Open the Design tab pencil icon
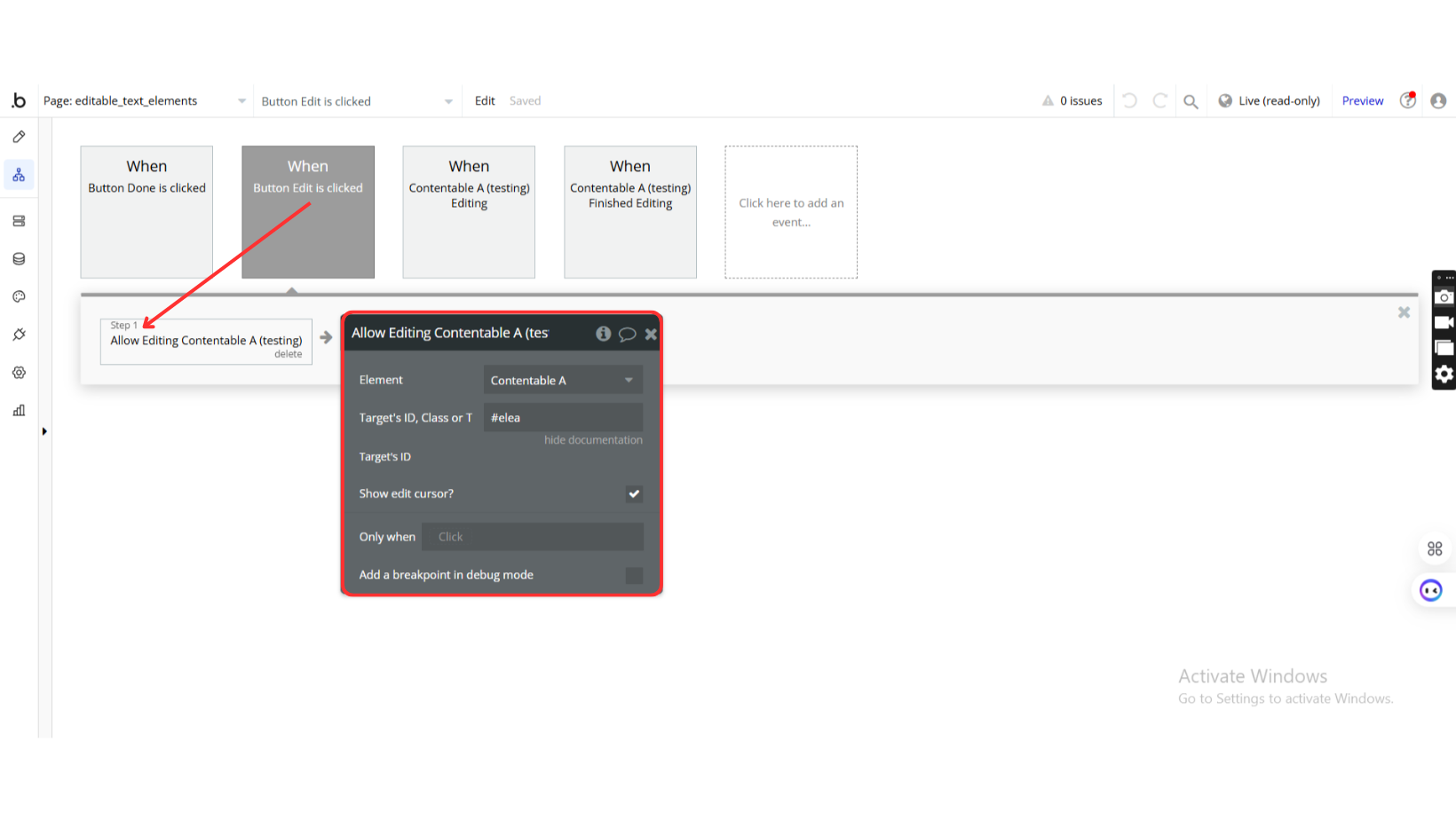This screenshot has height=820, width=1456. click(x=19, y=137)
